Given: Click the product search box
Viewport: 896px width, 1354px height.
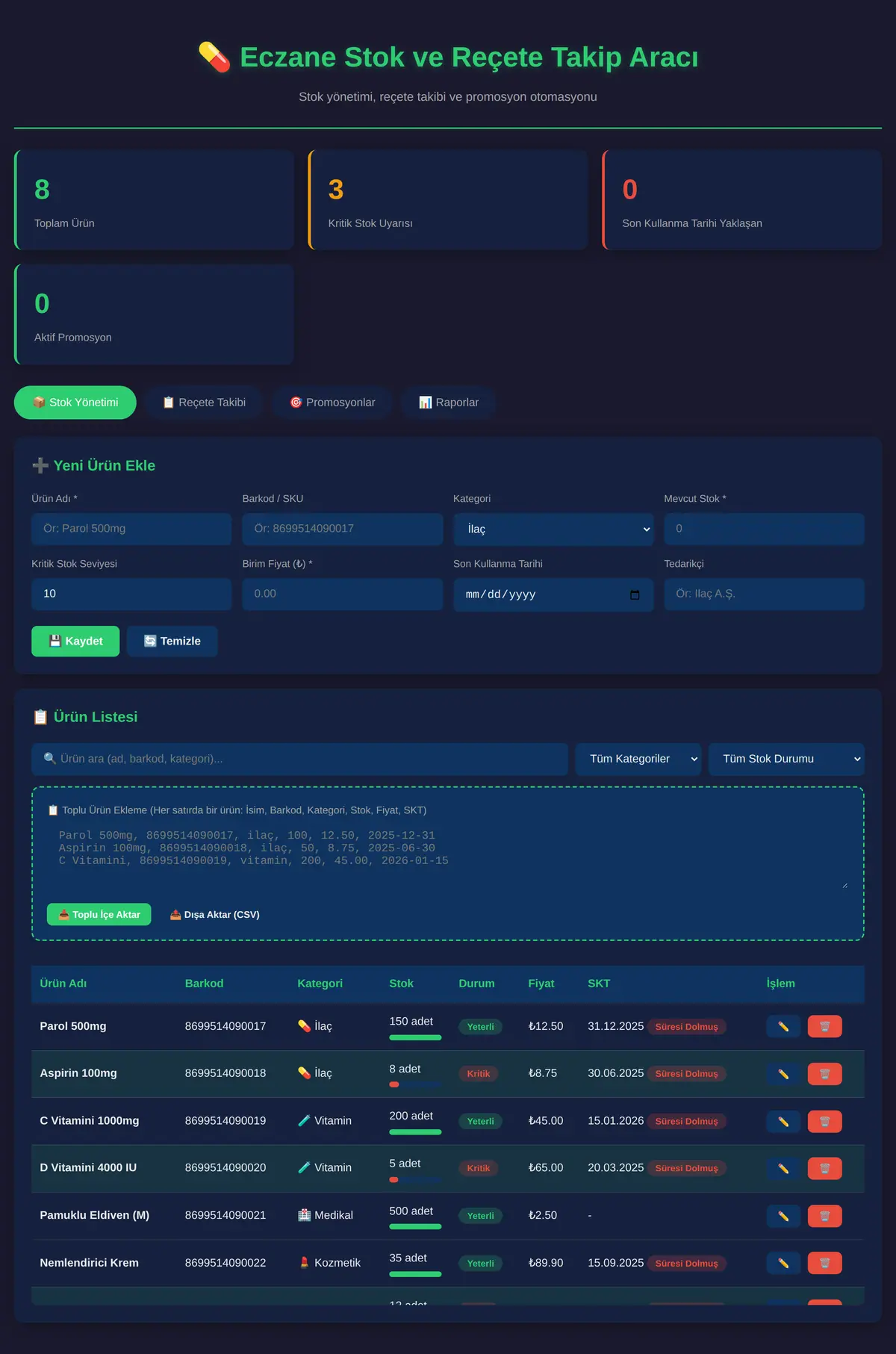Looking at the screenshot, I should (299, 759).
